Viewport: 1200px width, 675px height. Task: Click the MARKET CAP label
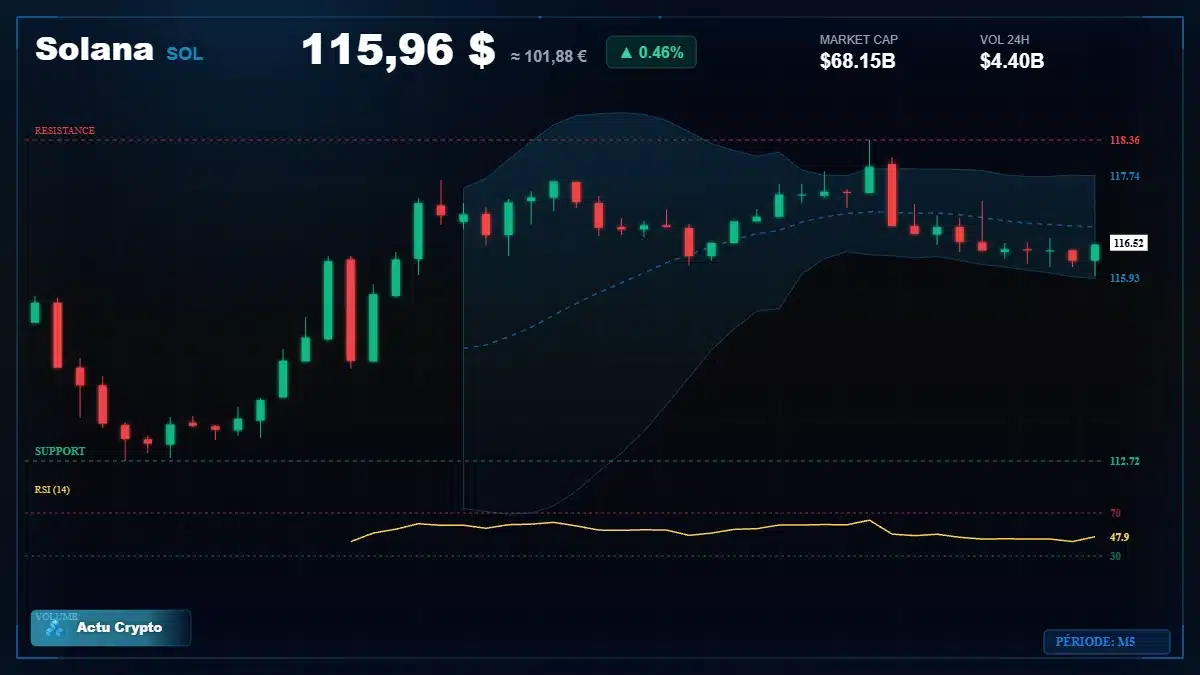coord(859,40)
